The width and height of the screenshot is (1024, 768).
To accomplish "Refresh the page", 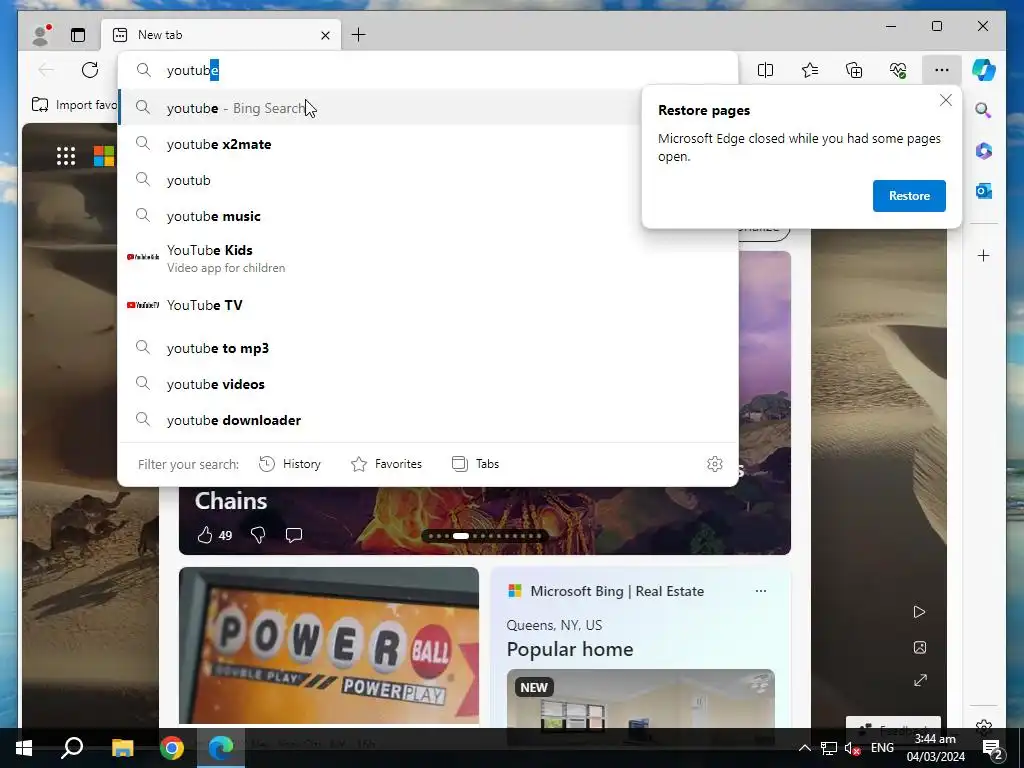I will [90, 70].
